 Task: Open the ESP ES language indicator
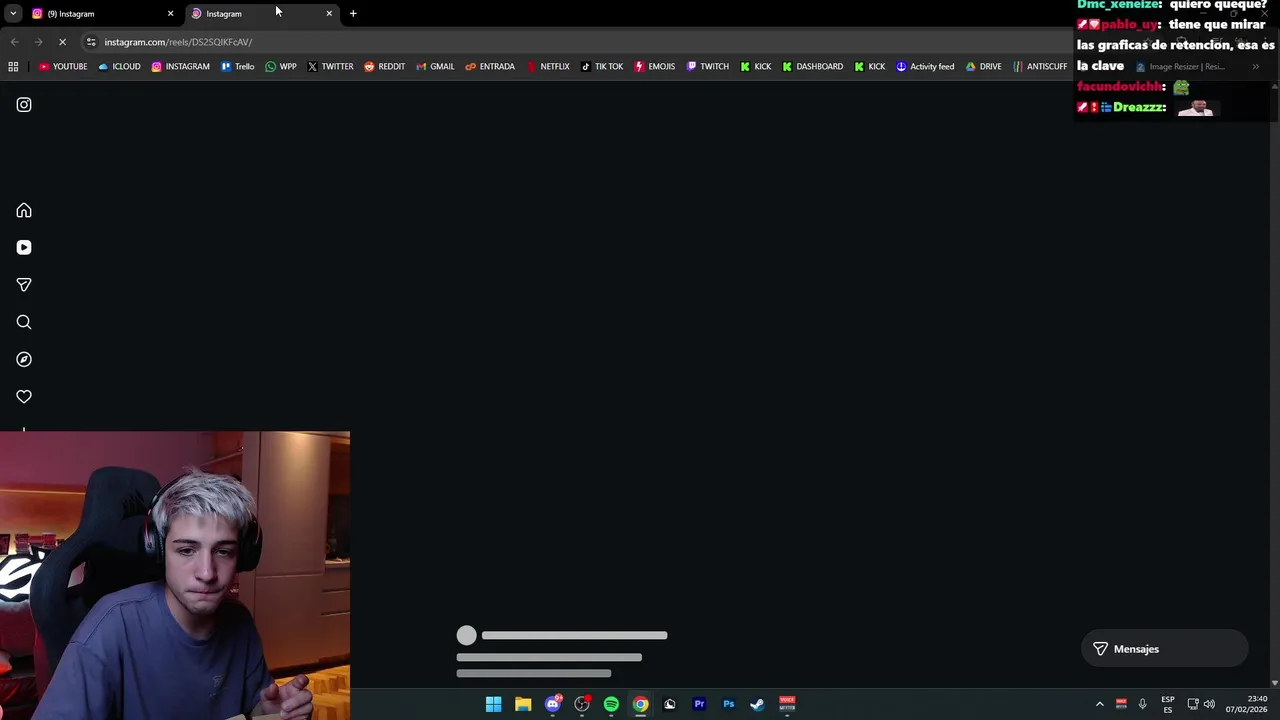click(x=1168, y=704)
